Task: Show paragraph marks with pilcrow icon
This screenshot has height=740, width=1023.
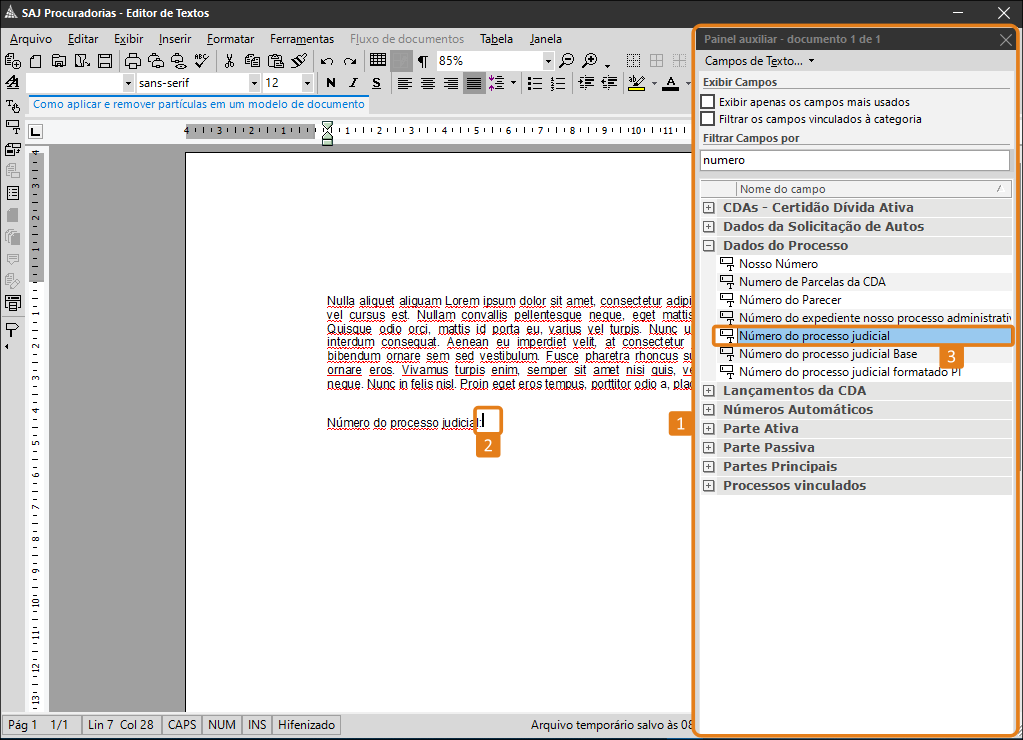Action: 422,61
